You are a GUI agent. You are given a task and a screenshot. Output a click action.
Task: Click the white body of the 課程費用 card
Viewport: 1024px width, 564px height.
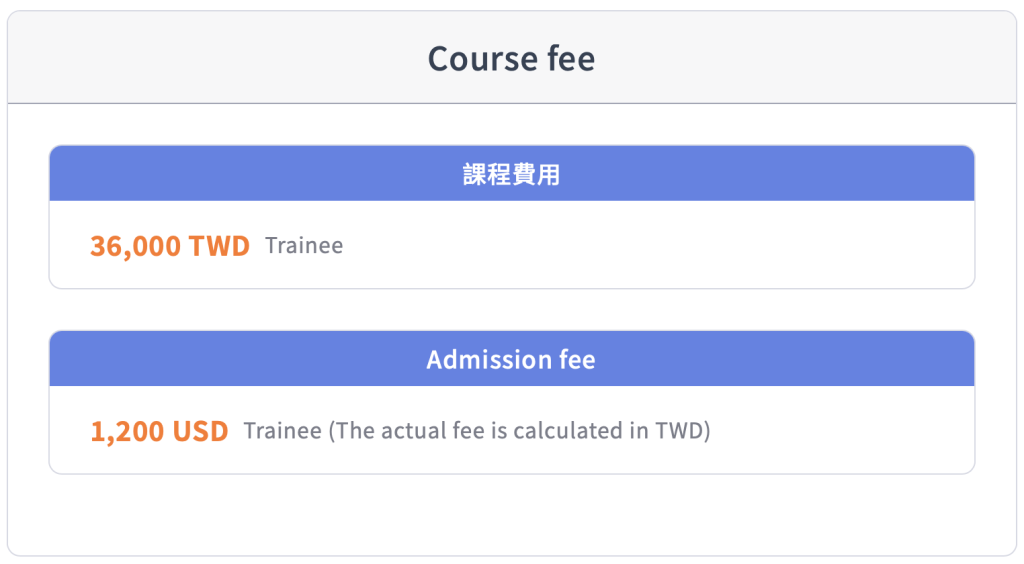coord(512,244)
